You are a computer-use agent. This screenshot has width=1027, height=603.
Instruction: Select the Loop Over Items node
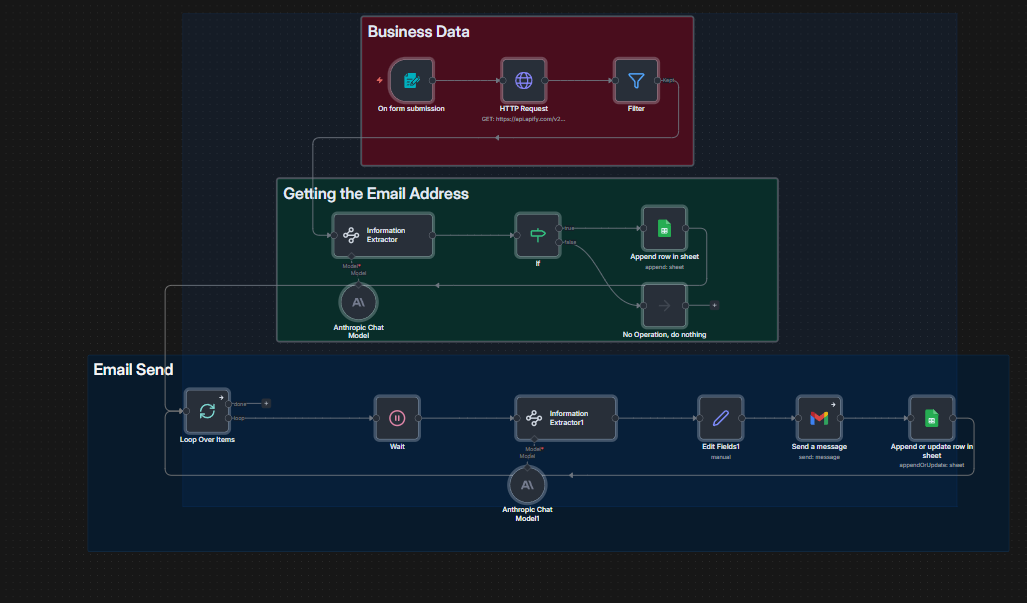(207, 411)
